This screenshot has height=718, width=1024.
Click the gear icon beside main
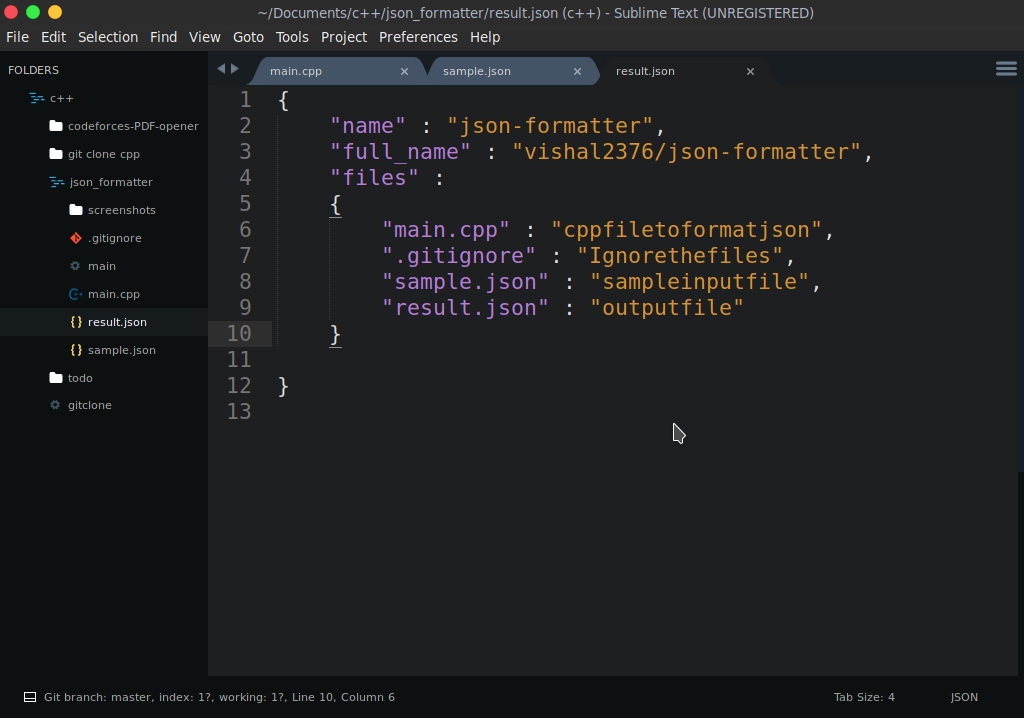click(75, 266)
